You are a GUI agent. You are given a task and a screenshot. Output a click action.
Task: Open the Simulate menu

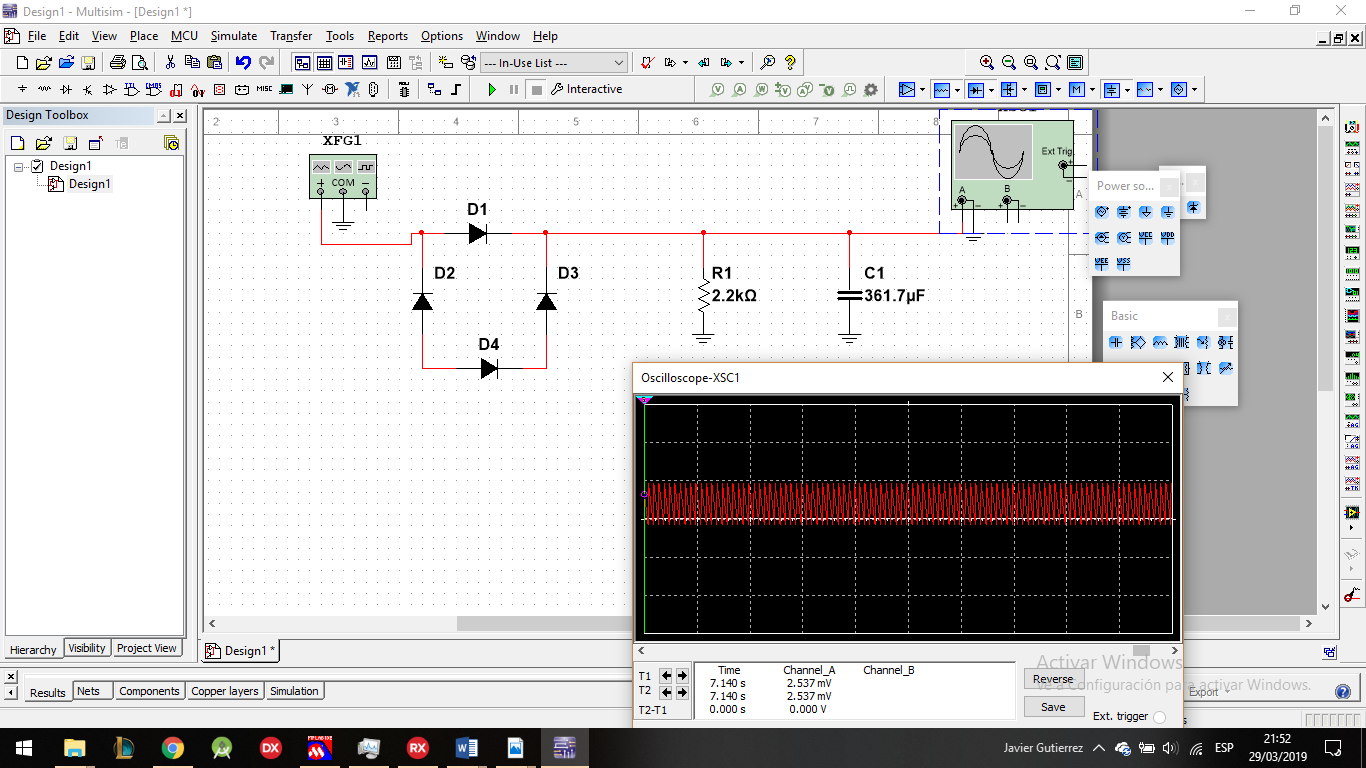[x=234, y=36]
